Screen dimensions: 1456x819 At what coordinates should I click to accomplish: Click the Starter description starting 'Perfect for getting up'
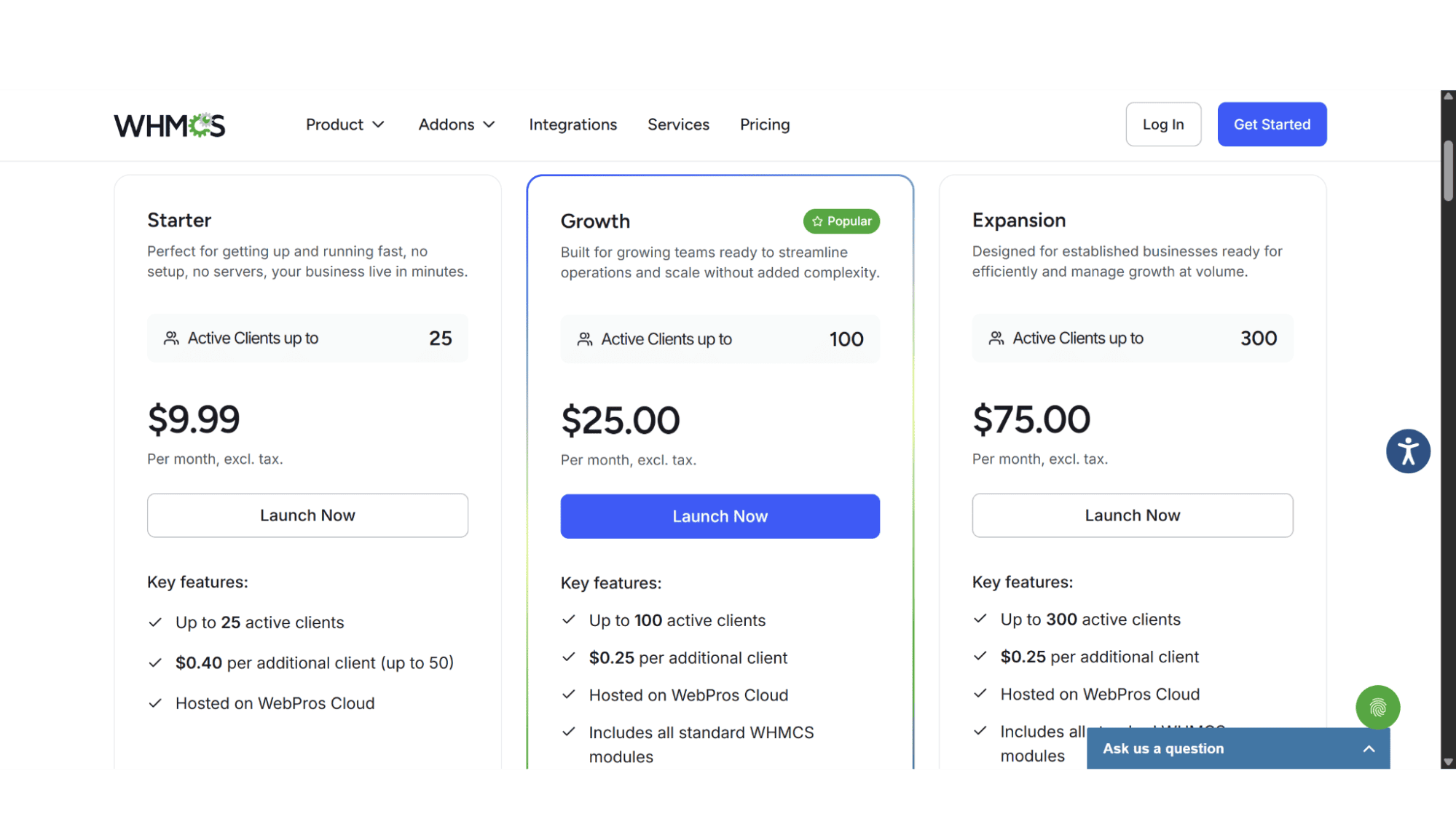coord(307,261)
